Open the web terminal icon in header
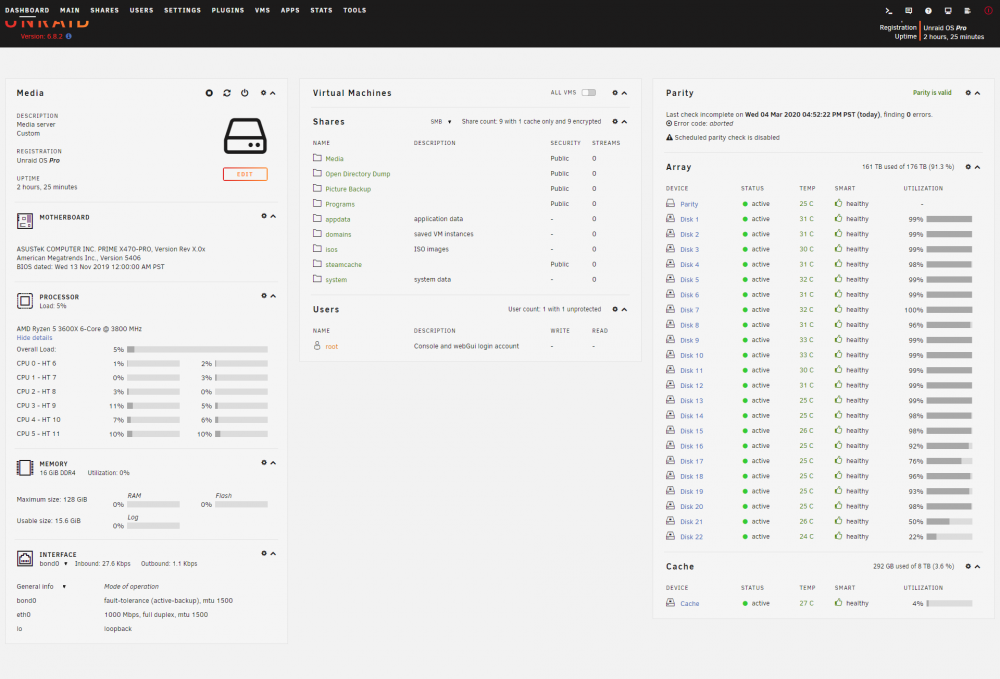The height and width of the screenshot is (679, 1000). (x=888, y=11)
